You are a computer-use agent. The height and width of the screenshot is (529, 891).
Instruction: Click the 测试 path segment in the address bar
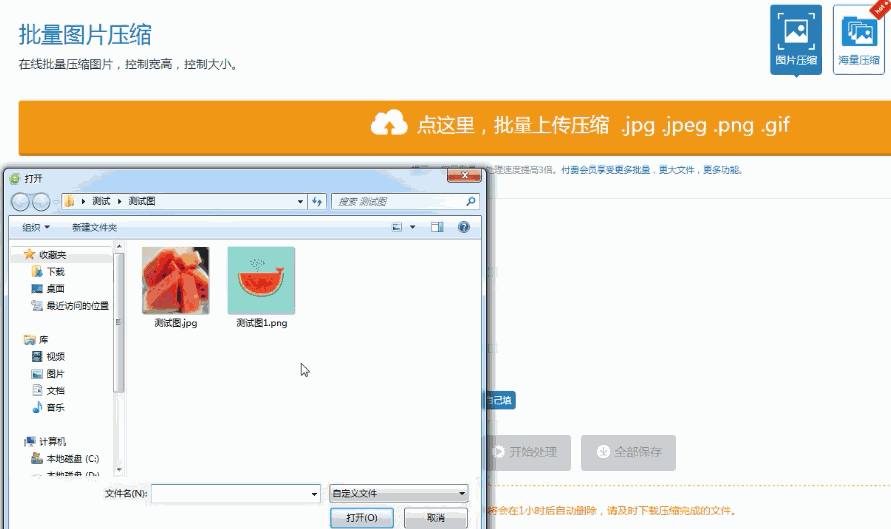[x=101, y=201]
